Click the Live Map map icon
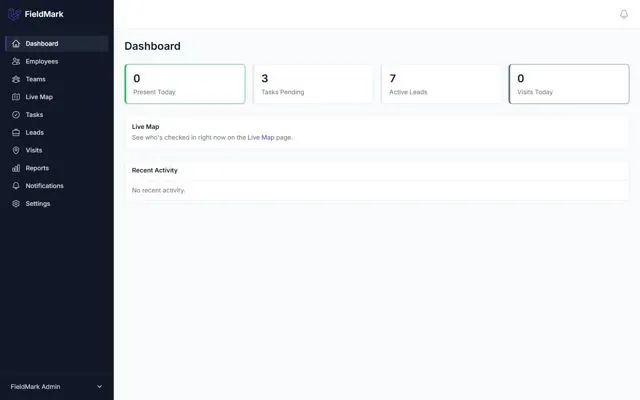 16,97
